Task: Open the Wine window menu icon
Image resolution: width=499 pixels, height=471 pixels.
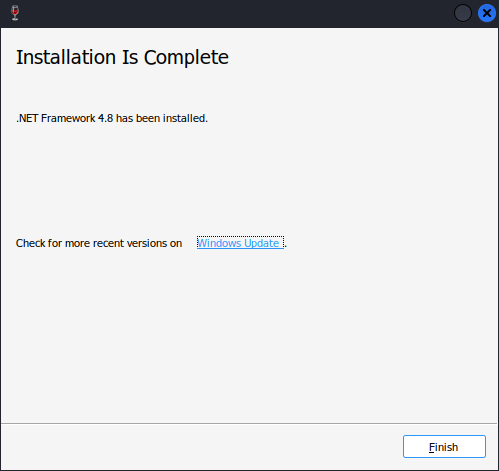Action: tap(15, 13)
